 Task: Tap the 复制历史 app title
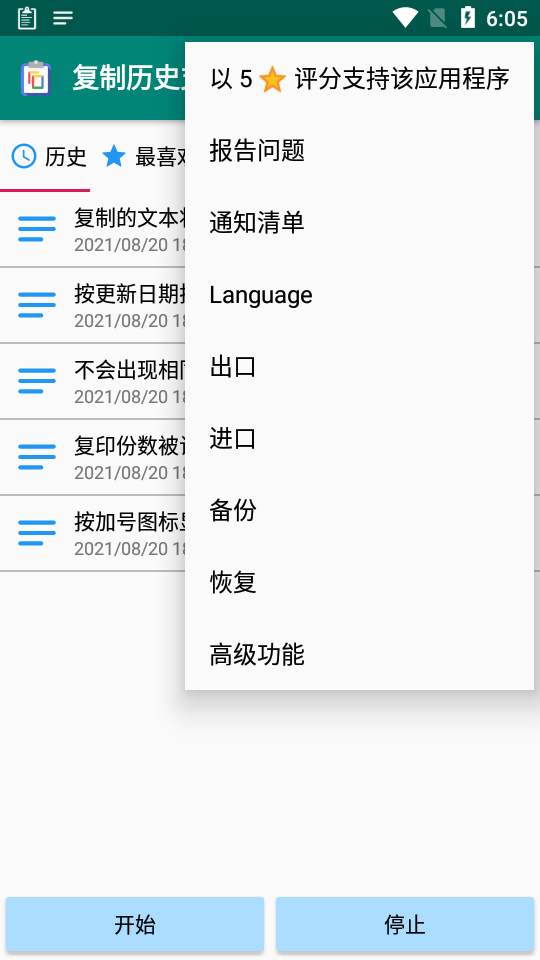(129, 78)
